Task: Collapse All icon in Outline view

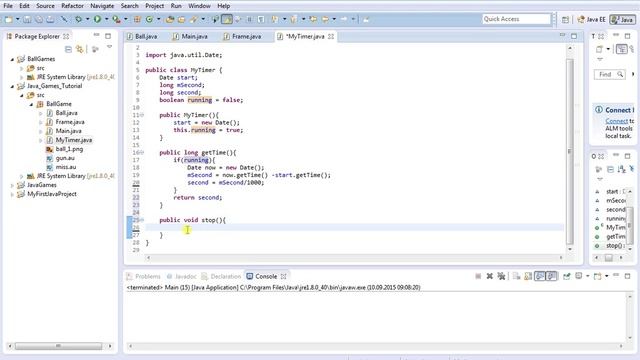Action: pyautogui.click(x=611, y=169)
